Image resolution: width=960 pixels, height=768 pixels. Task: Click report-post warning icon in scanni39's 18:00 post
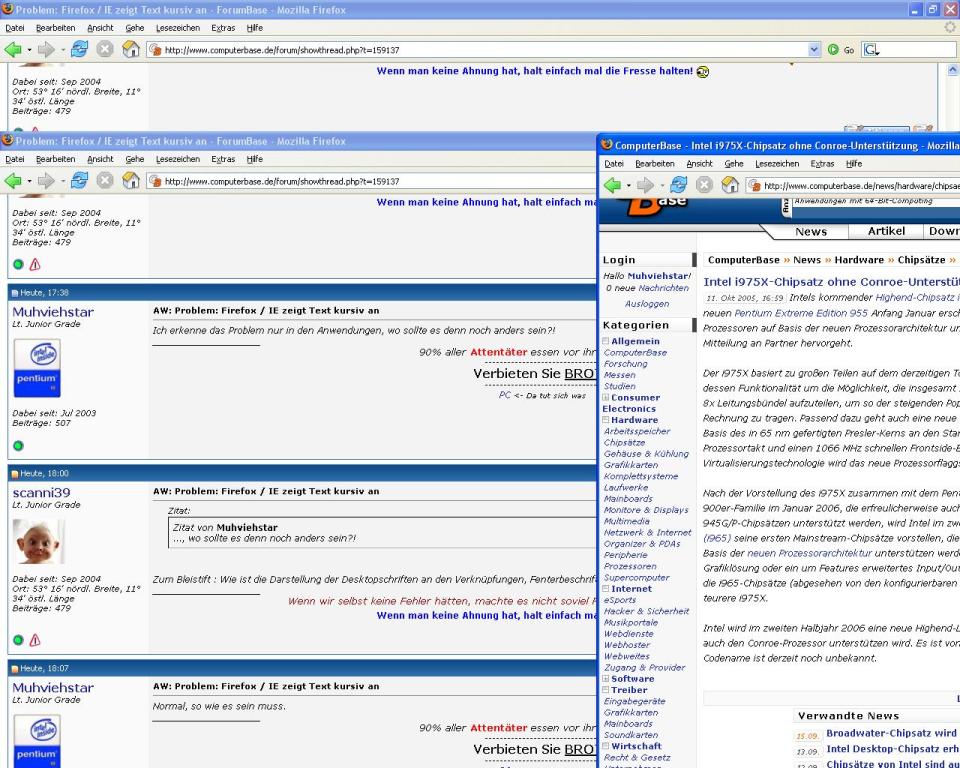35,640
